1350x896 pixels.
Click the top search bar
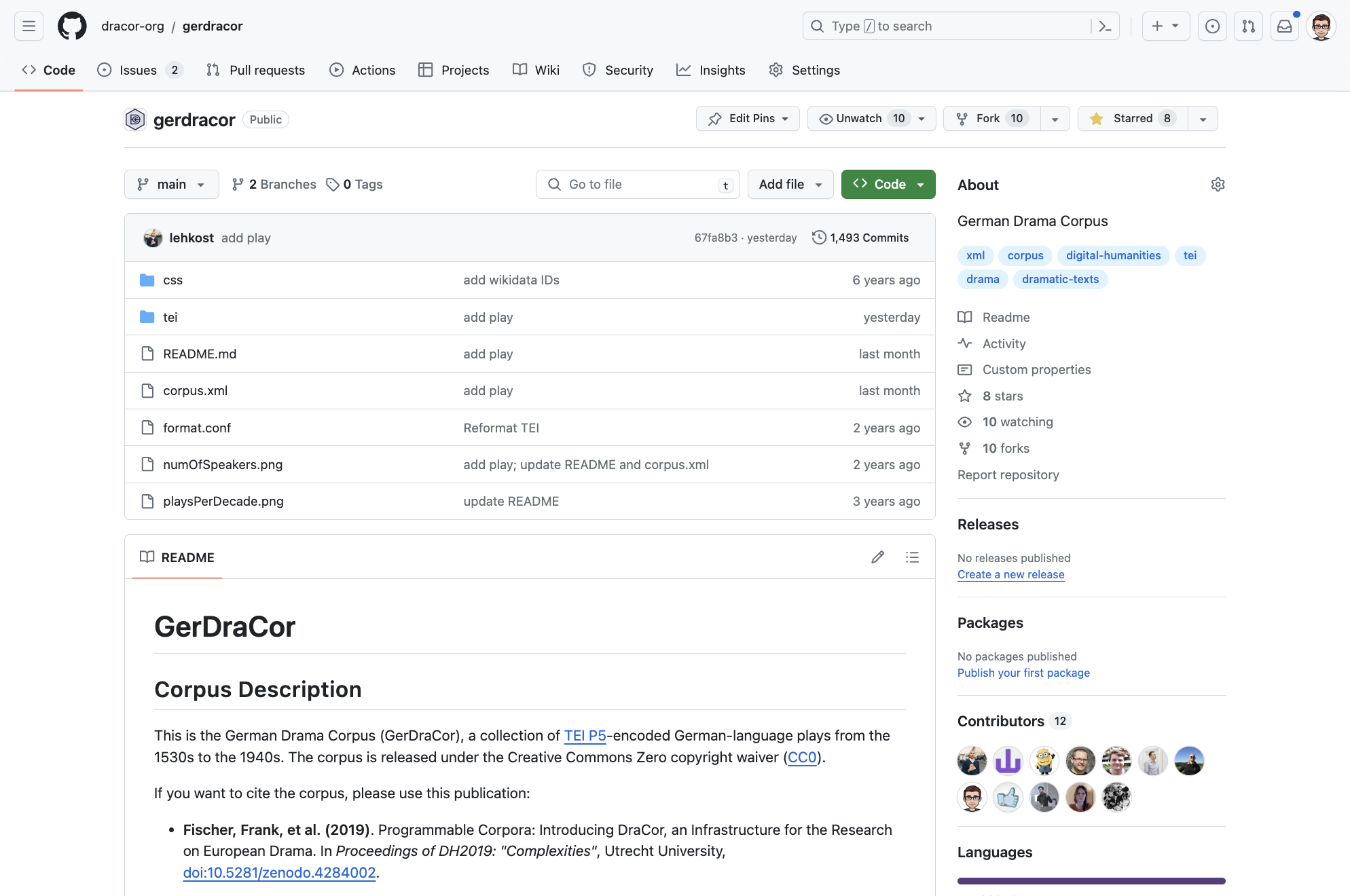[961, 26]
